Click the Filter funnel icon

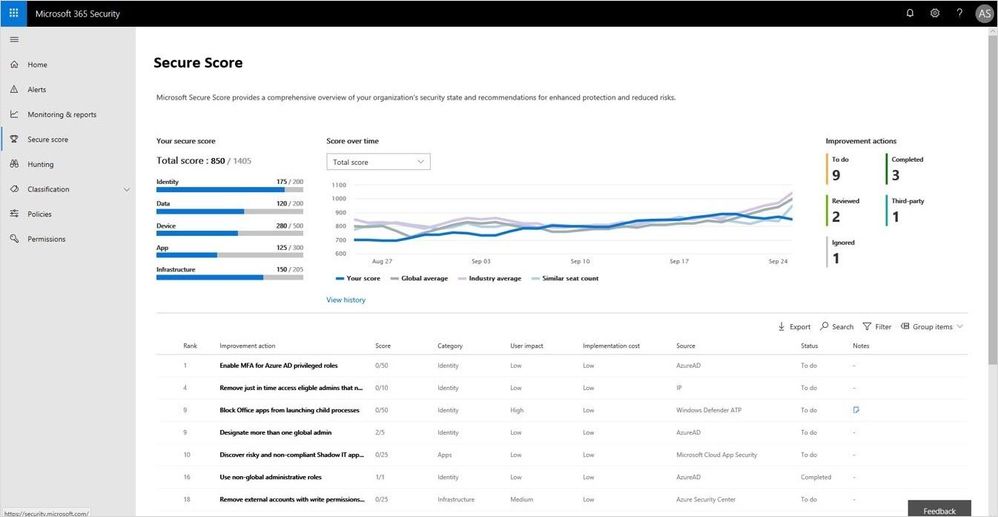tap(867, 326)
